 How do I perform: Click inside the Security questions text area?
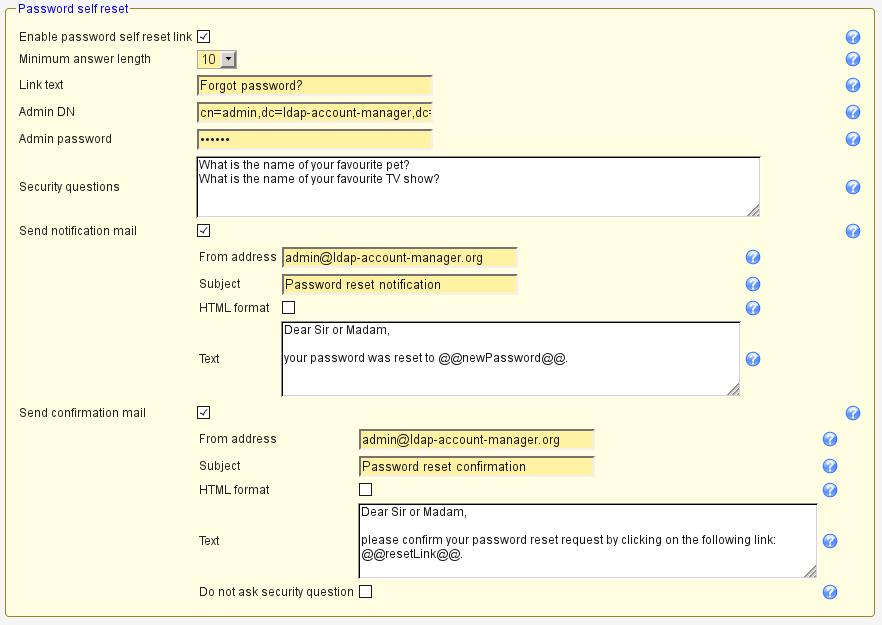[x=477, y=187]
